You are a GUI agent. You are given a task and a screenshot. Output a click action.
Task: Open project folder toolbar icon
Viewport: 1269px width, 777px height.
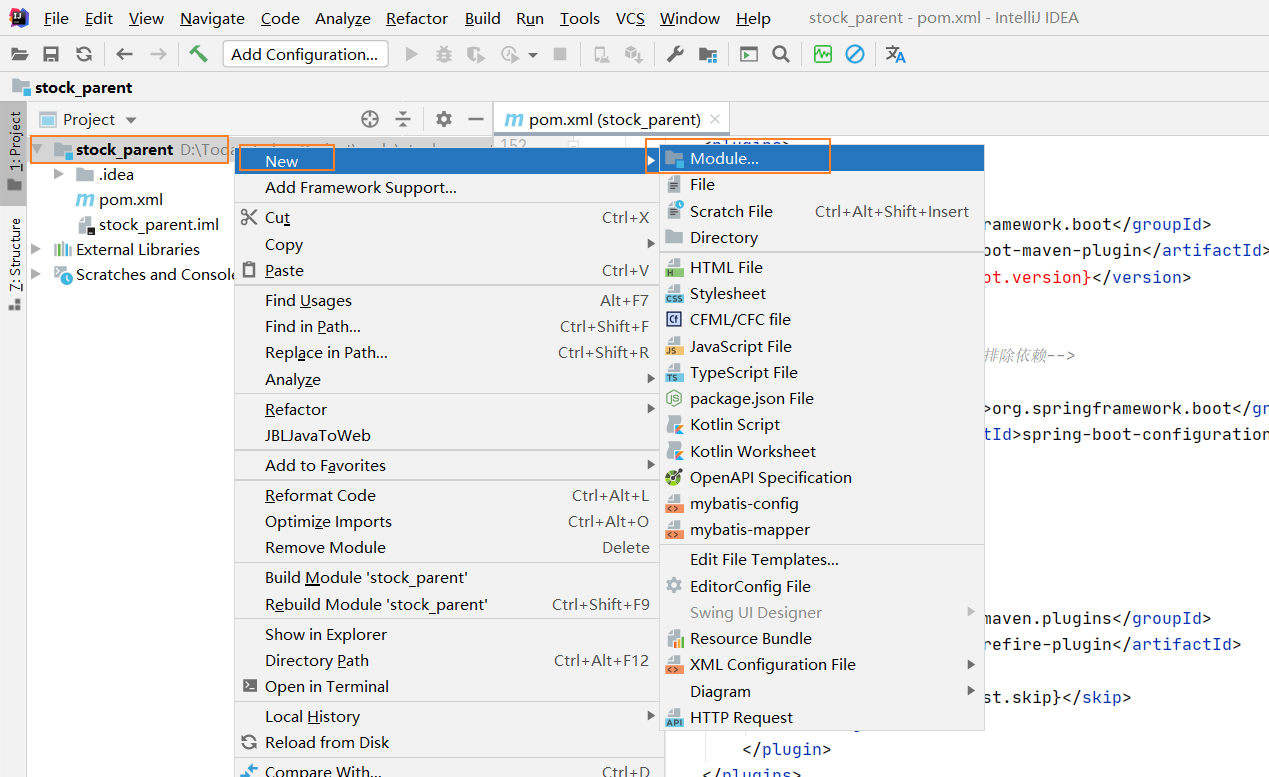pos(20,54)
